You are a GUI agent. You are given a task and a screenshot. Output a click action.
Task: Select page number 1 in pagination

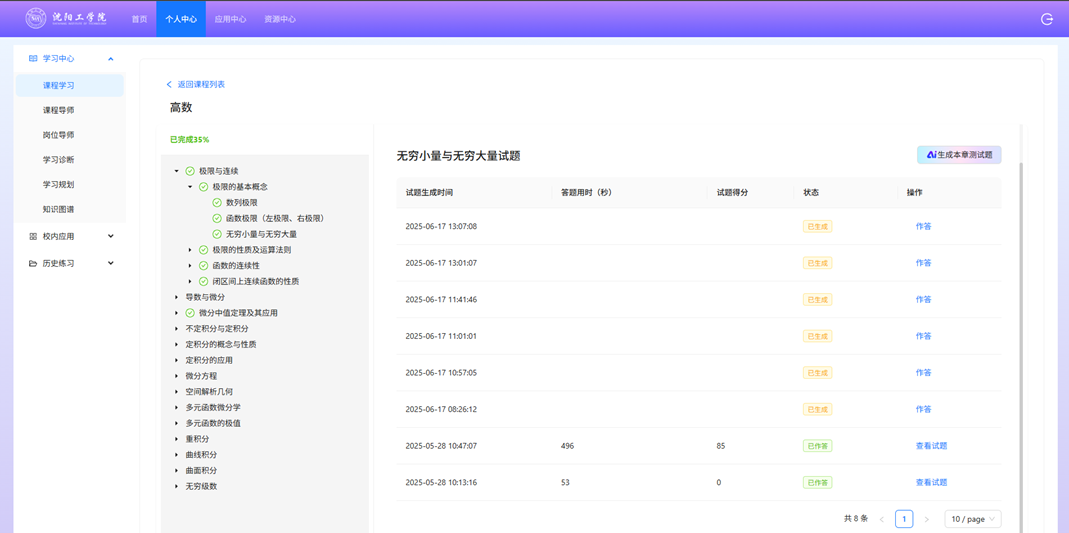(904, 519)
